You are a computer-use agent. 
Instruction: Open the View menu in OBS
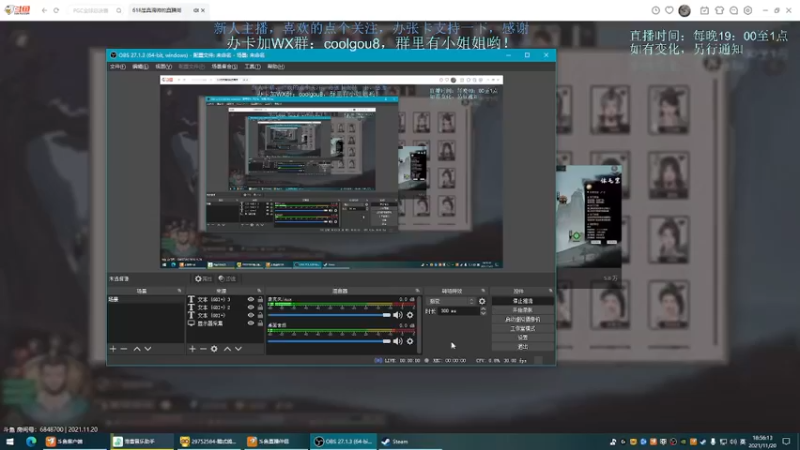[x=163, y=67]
